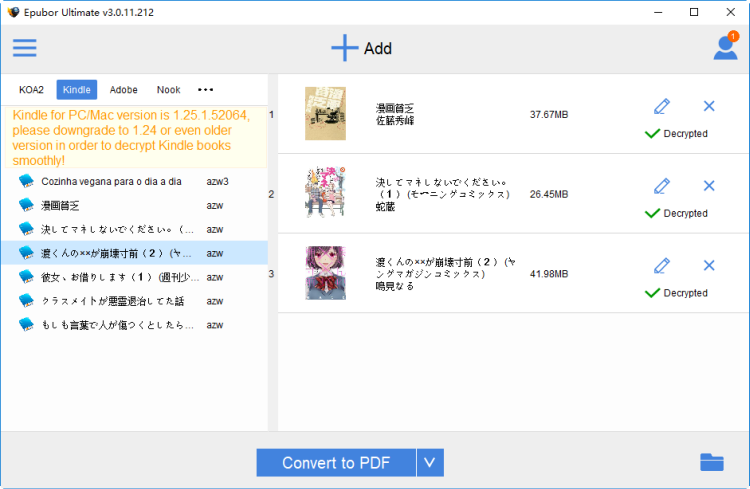The height and width of the screenshot is (489, 750).
Task: Switch to the Adobe tab
Action: pos(123,89)
